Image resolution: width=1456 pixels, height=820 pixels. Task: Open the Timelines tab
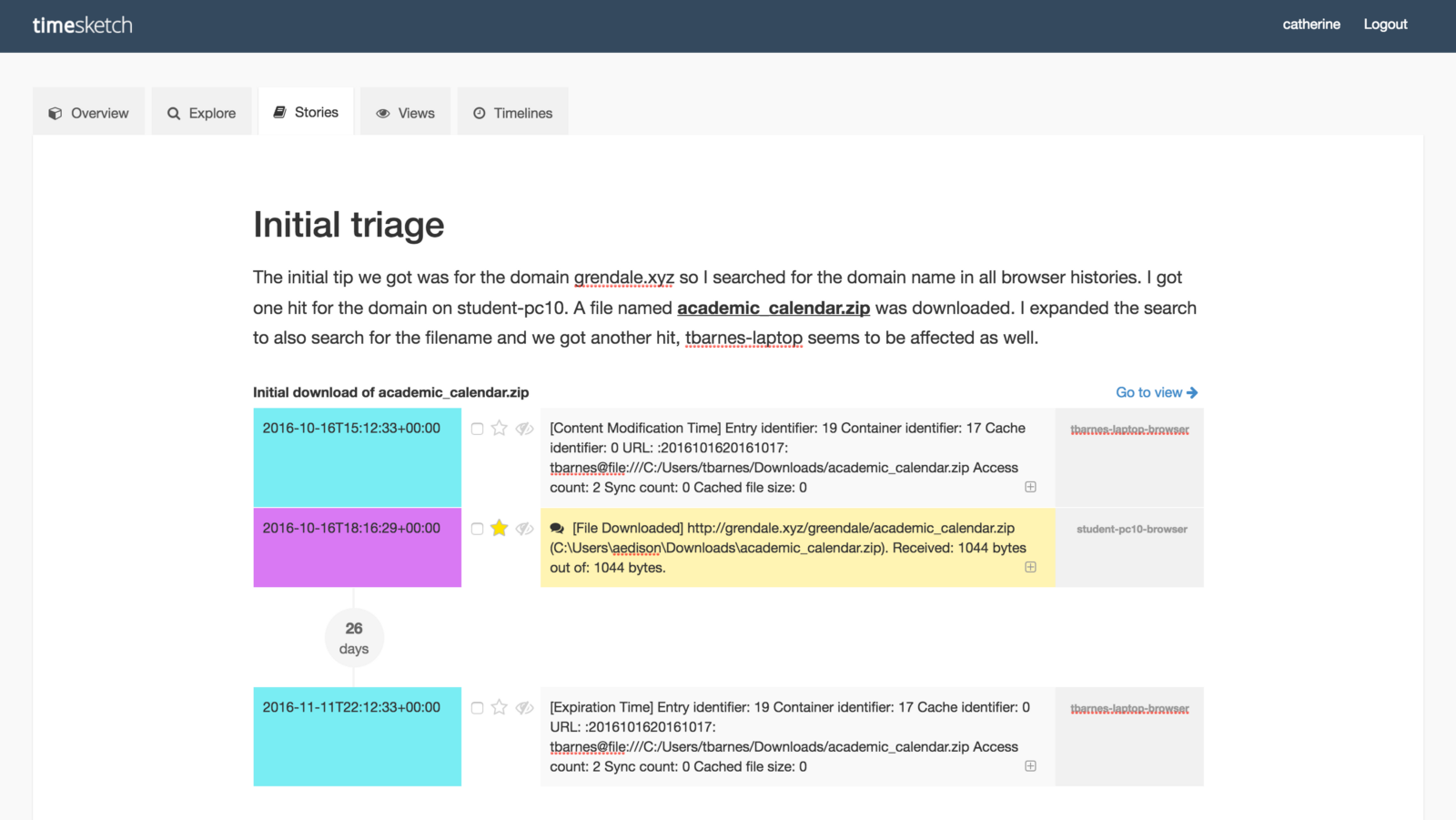pyautogui.click(x=513, y=113)
